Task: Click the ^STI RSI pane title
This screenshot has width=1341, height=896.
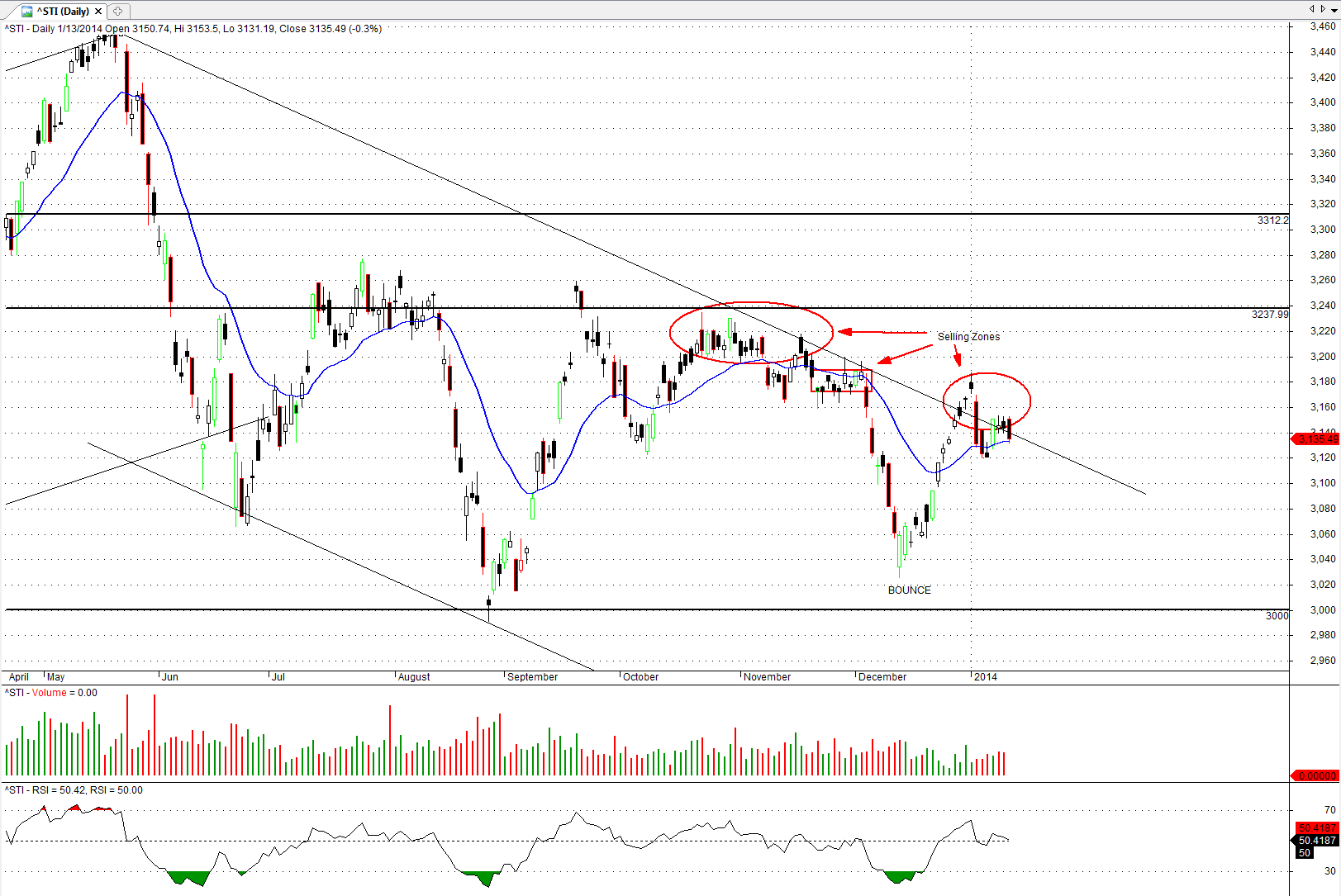Action: click(73, 790)
